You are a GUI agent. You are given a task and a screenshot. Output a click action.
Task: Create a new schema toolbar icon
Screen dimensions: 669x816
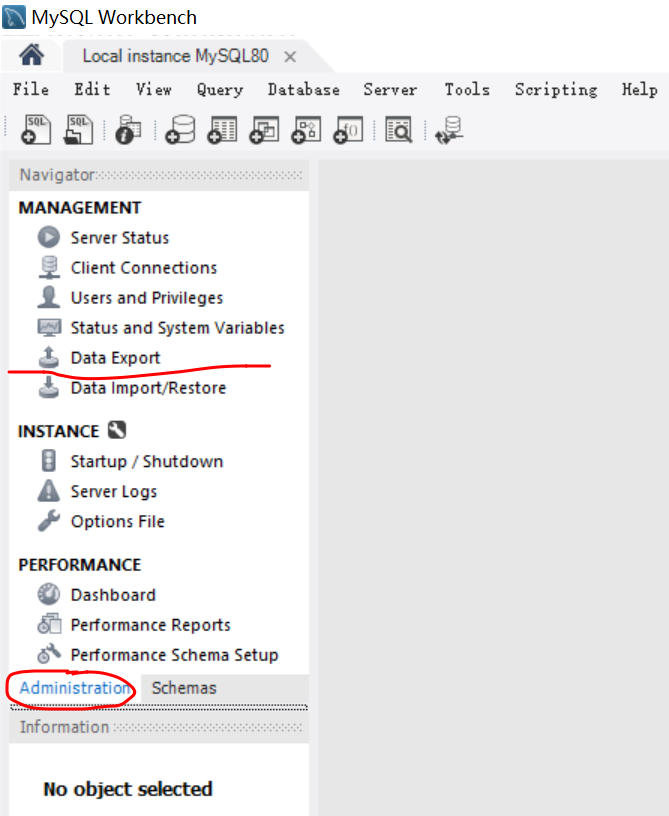[x=180, y=130]
